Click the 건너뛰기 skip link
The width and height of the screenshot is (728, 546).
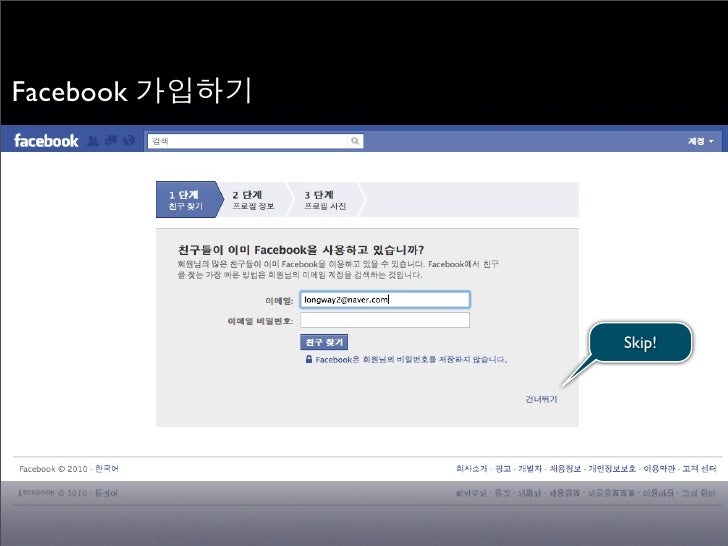541,399
